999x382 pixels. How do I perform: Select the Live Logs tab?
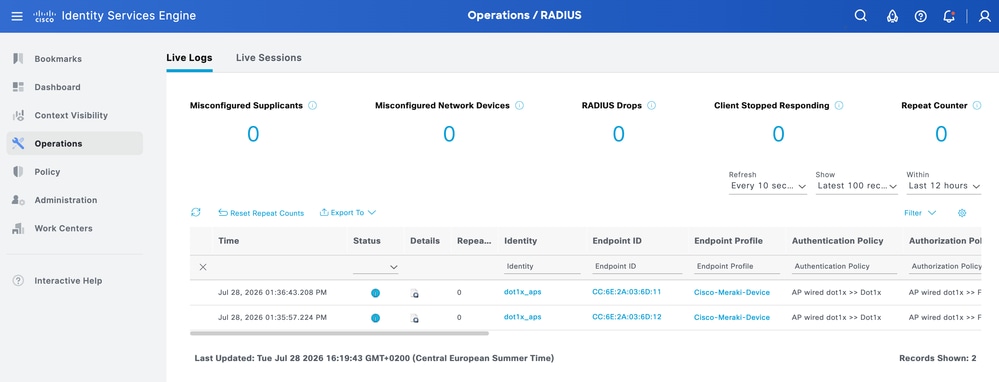click(189, 58)
